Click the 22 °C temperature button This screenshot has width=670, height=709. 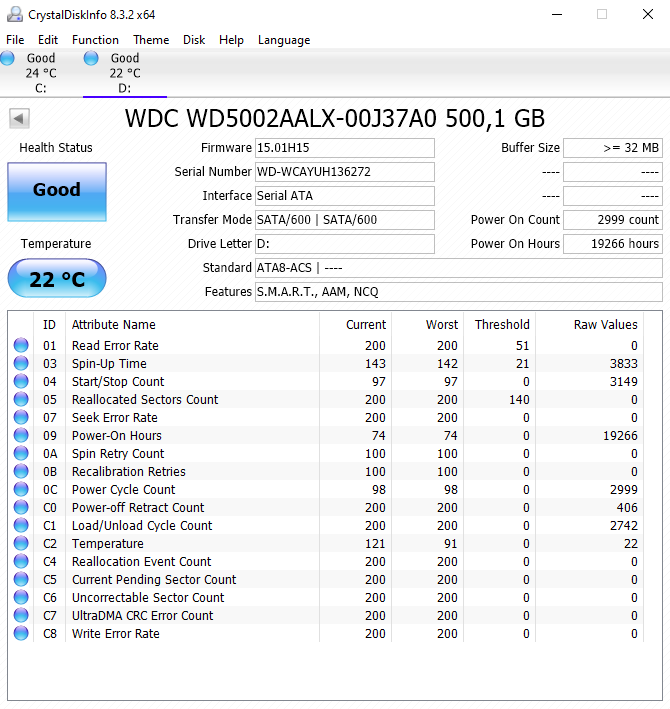57,278
